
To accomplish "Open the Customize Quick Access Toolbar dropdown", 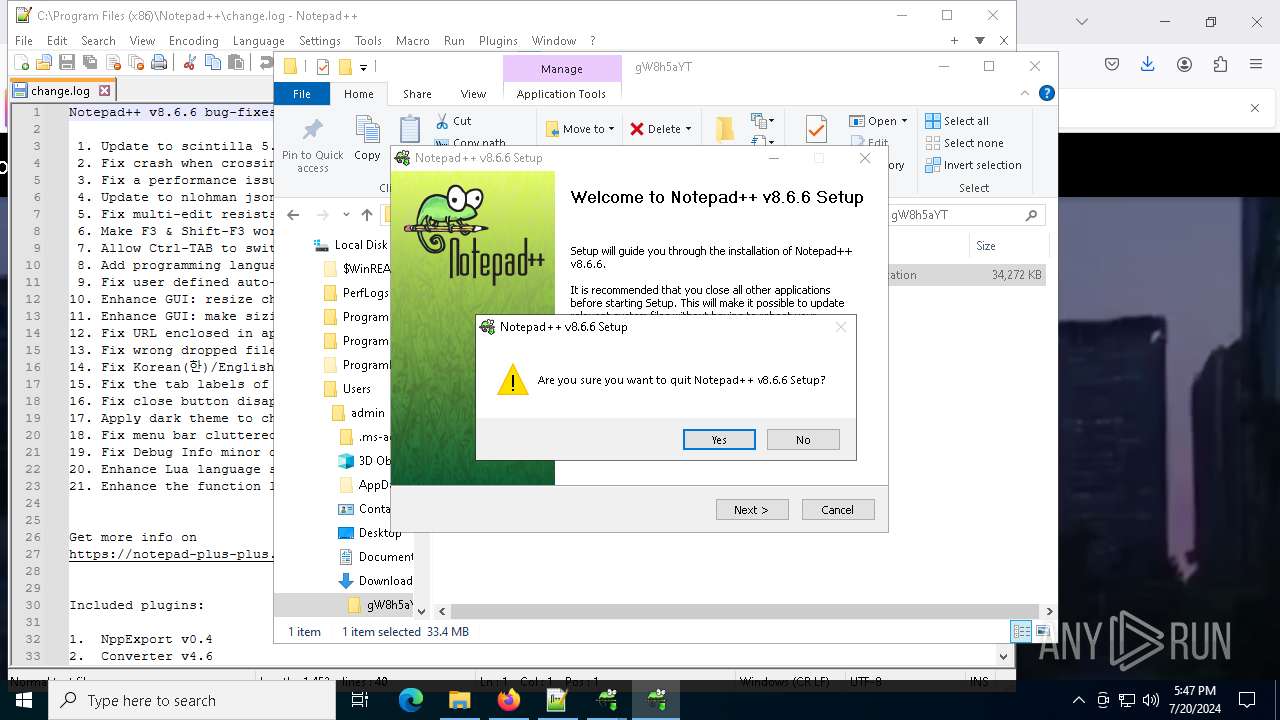I will point(364,67).
